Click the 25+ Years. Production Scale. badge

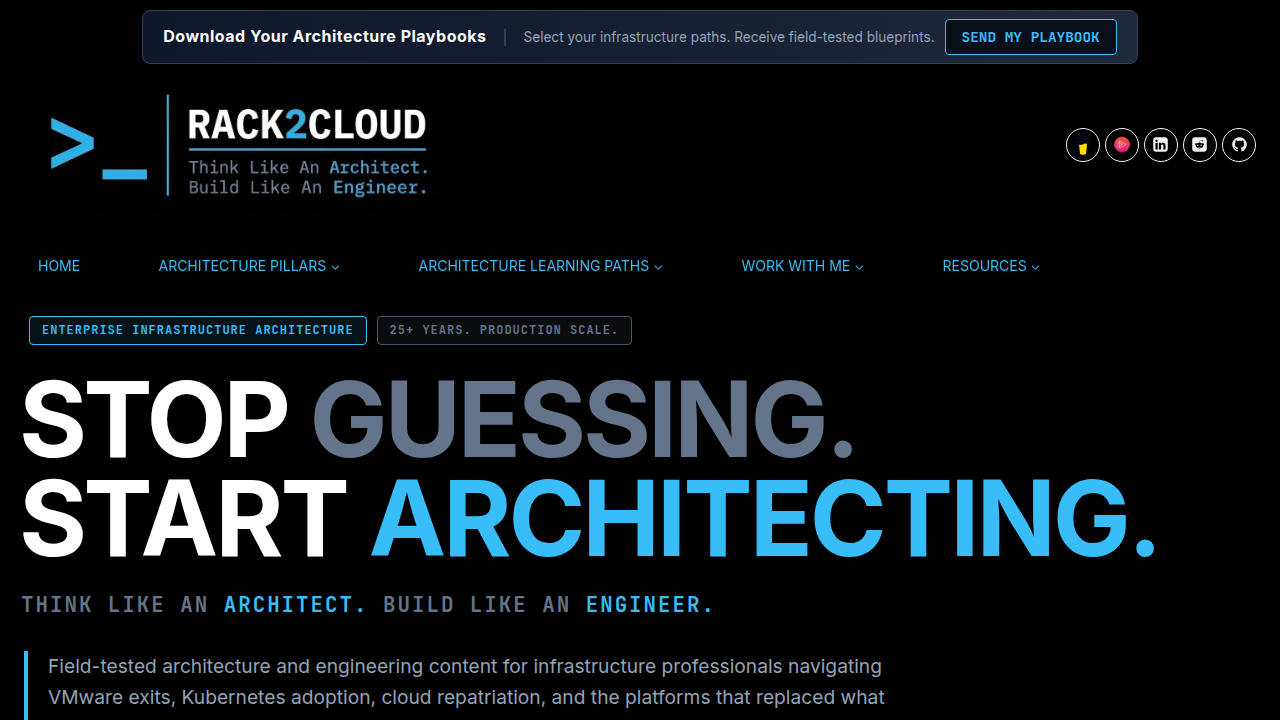point(504,330)
